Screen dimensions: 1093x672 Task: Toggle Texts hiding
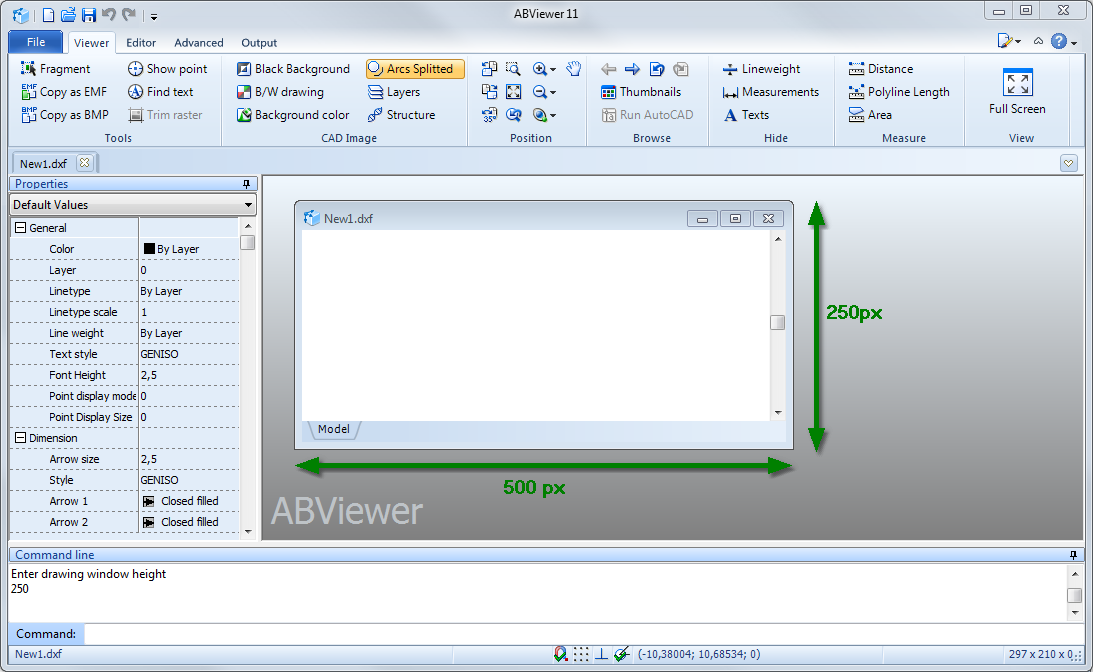coord(746,114)
